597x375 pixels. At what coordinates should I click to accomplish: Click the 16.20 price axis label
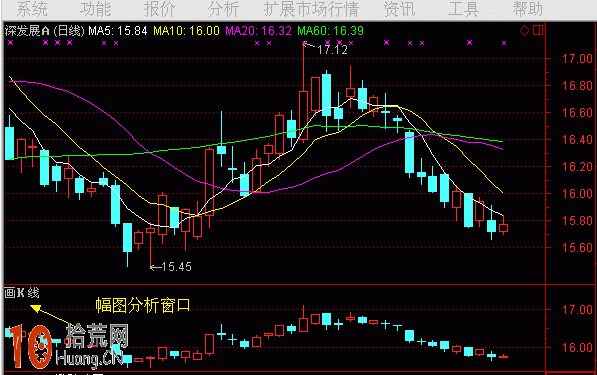click(578, 167)
